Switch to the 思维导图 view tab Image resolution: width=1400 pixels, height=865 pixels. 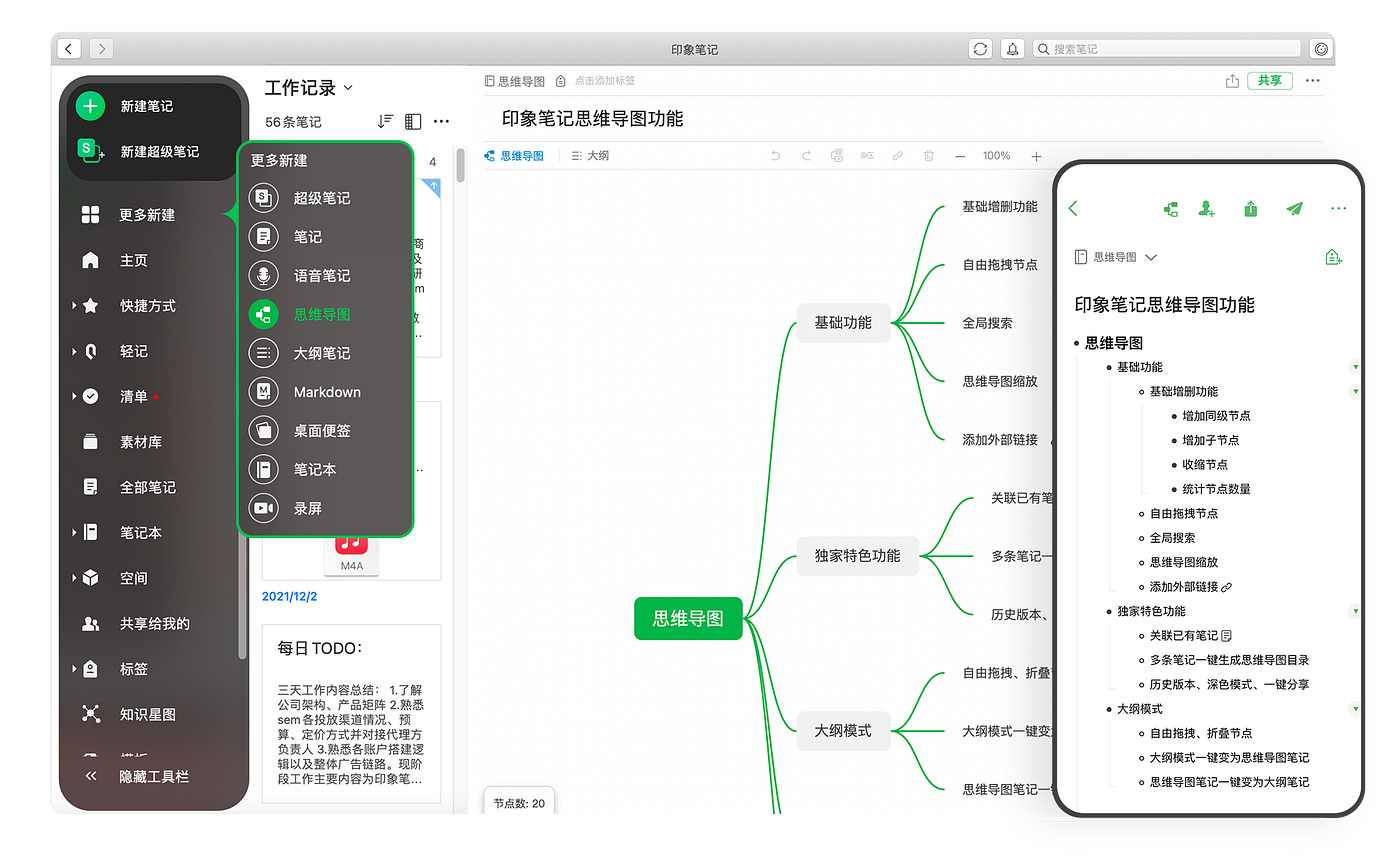(x=514, y=156)
